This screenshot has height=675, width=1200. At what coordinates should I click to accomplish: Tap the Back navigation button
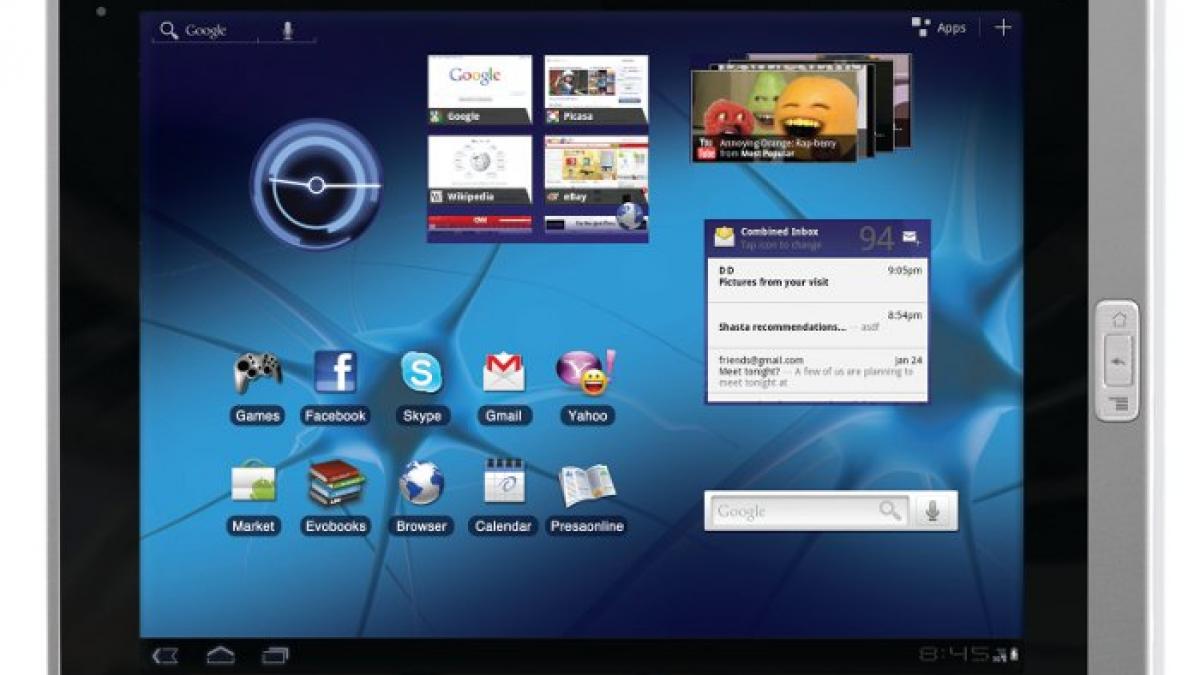tap(165, 656)
